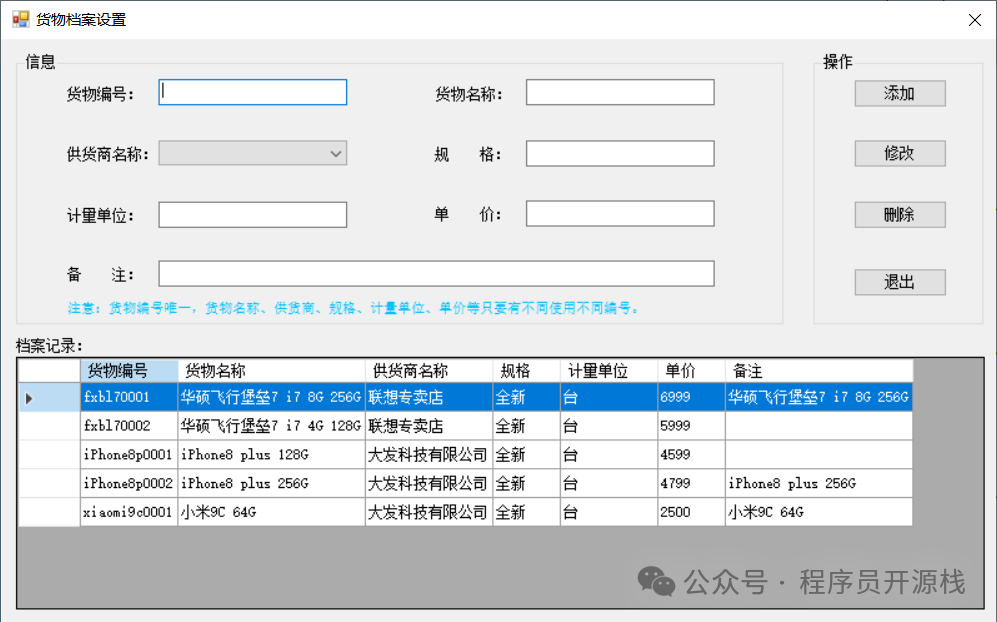Sort by the 货物编号 column header
The height and width of the screenshot is (622, 997).
(129, 371)
